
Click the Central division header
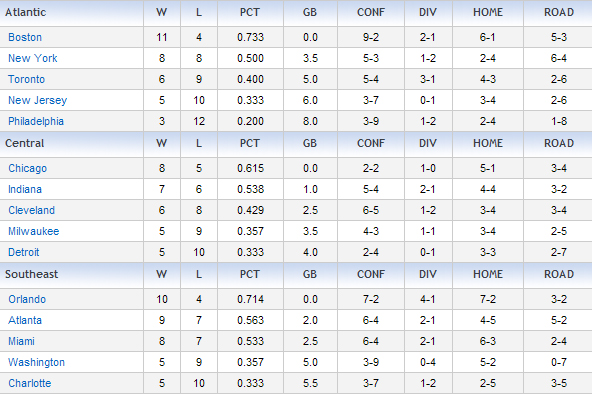coord(25,143)
